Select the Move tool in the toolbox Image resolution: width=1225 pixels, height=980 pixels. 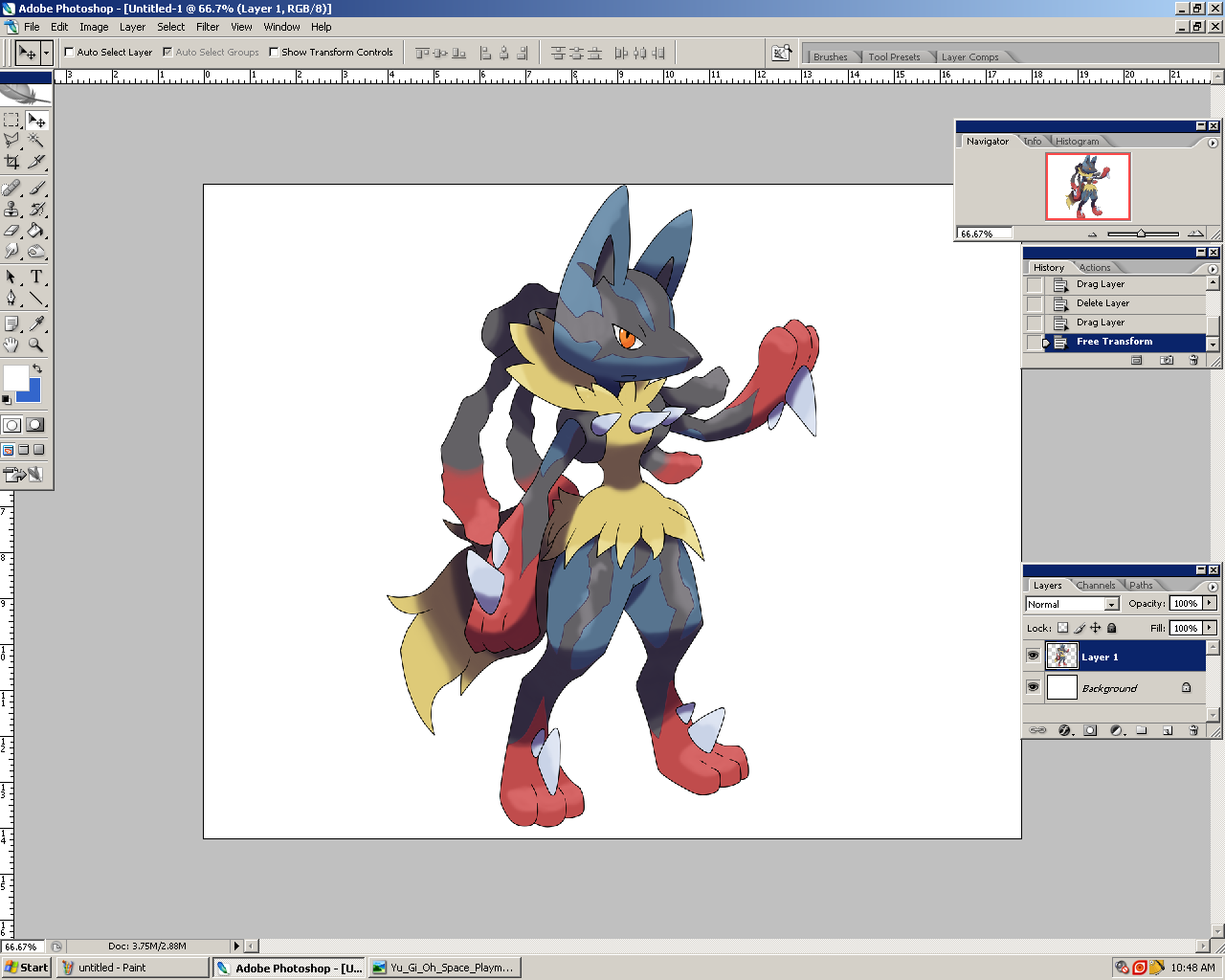coord(36,121)
